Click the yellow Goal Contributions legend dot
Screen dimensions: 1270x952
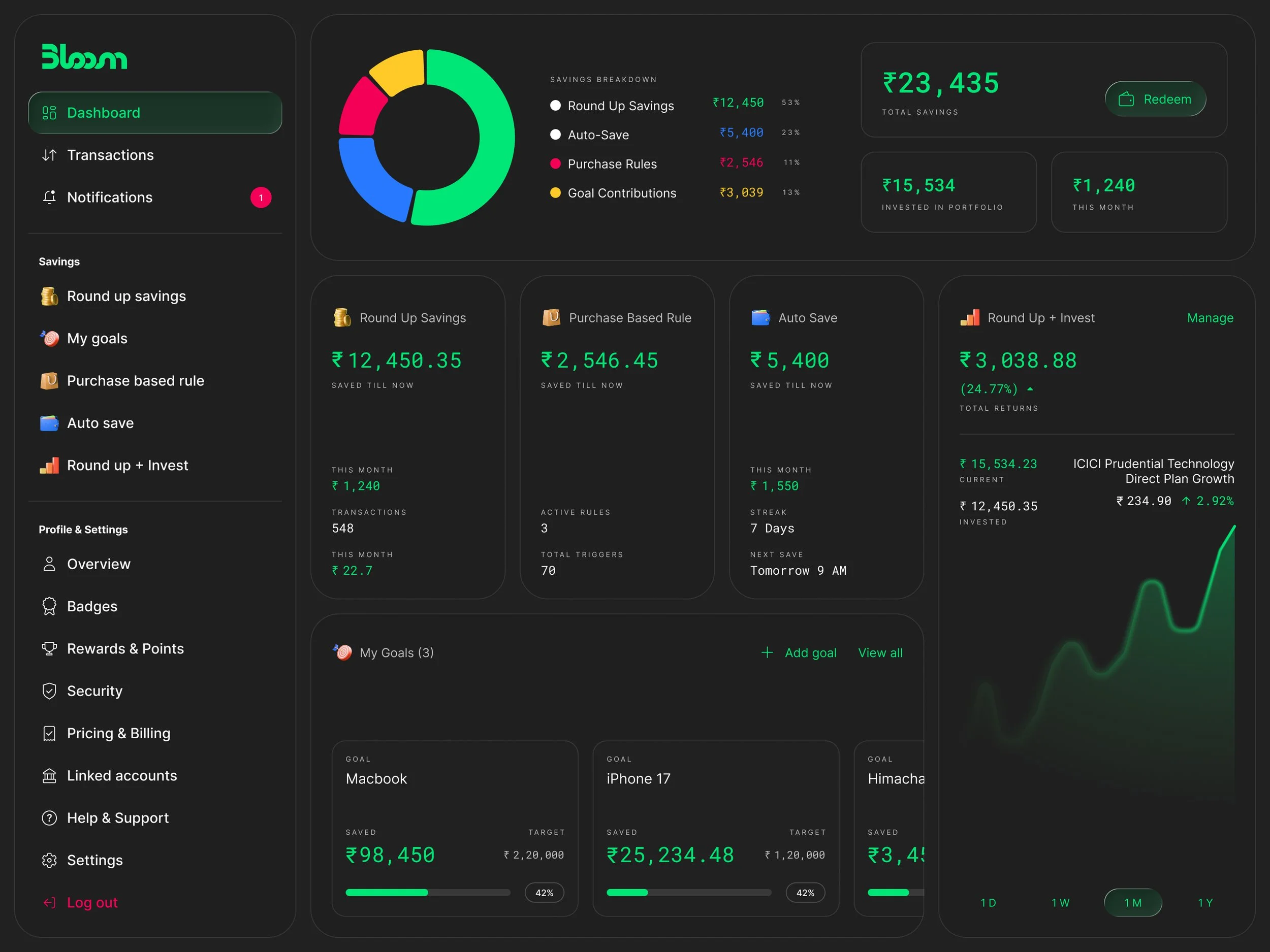click(555, 193)
